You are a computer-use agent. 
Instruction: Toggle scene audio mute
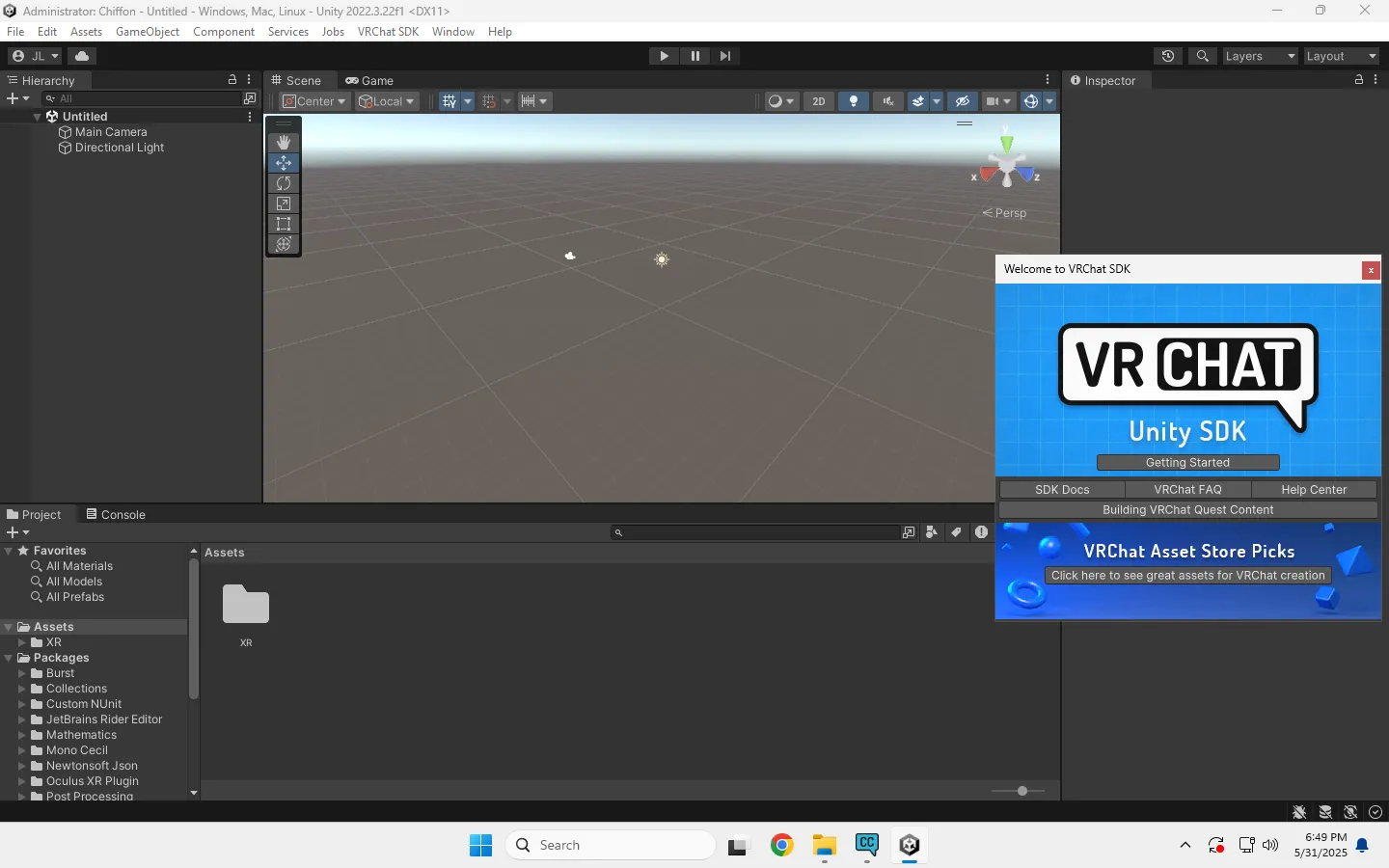[x=888, y=101]
